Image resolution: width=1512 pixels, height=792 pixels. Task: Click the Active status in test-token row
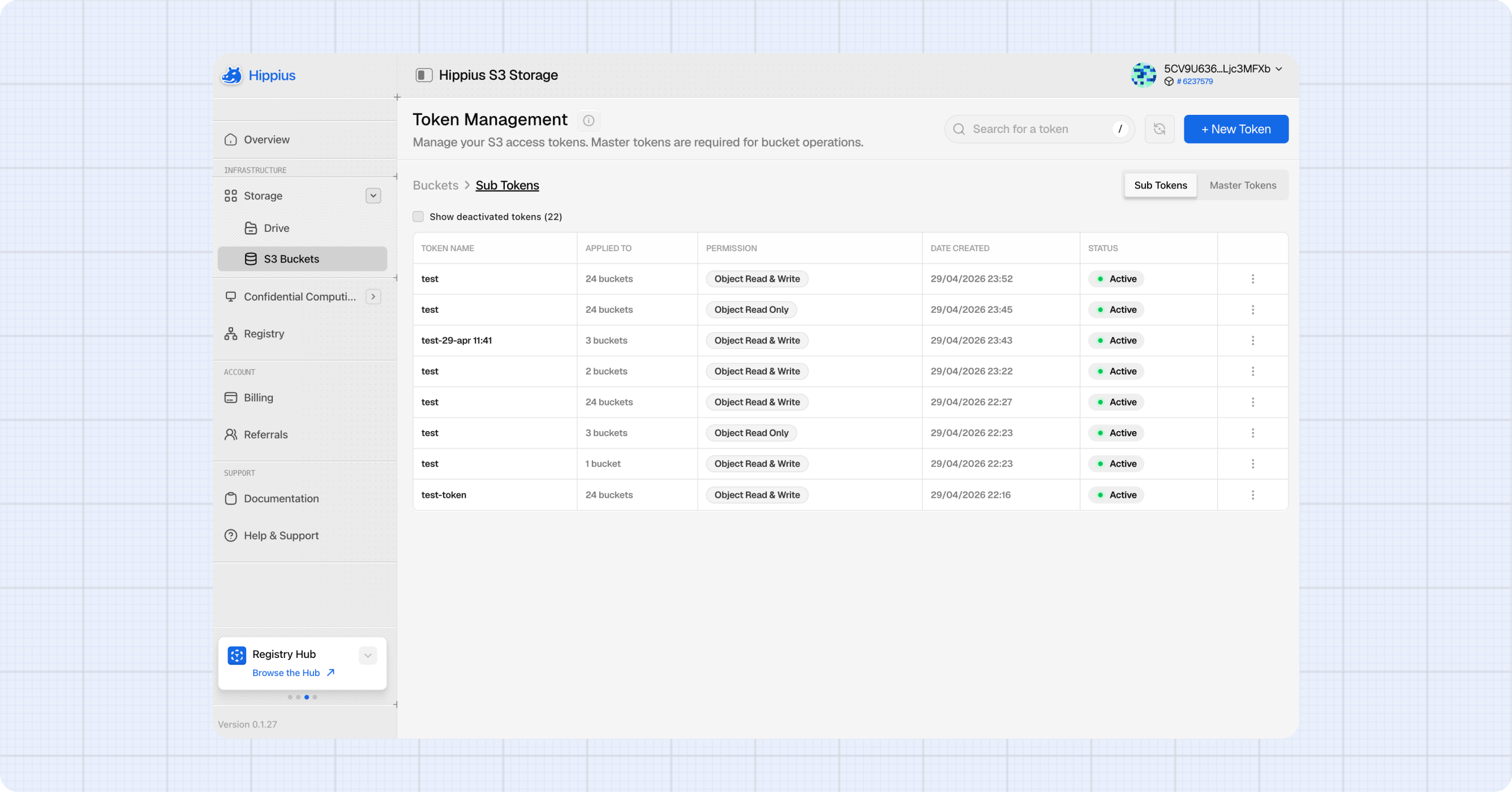[1116, 495]
